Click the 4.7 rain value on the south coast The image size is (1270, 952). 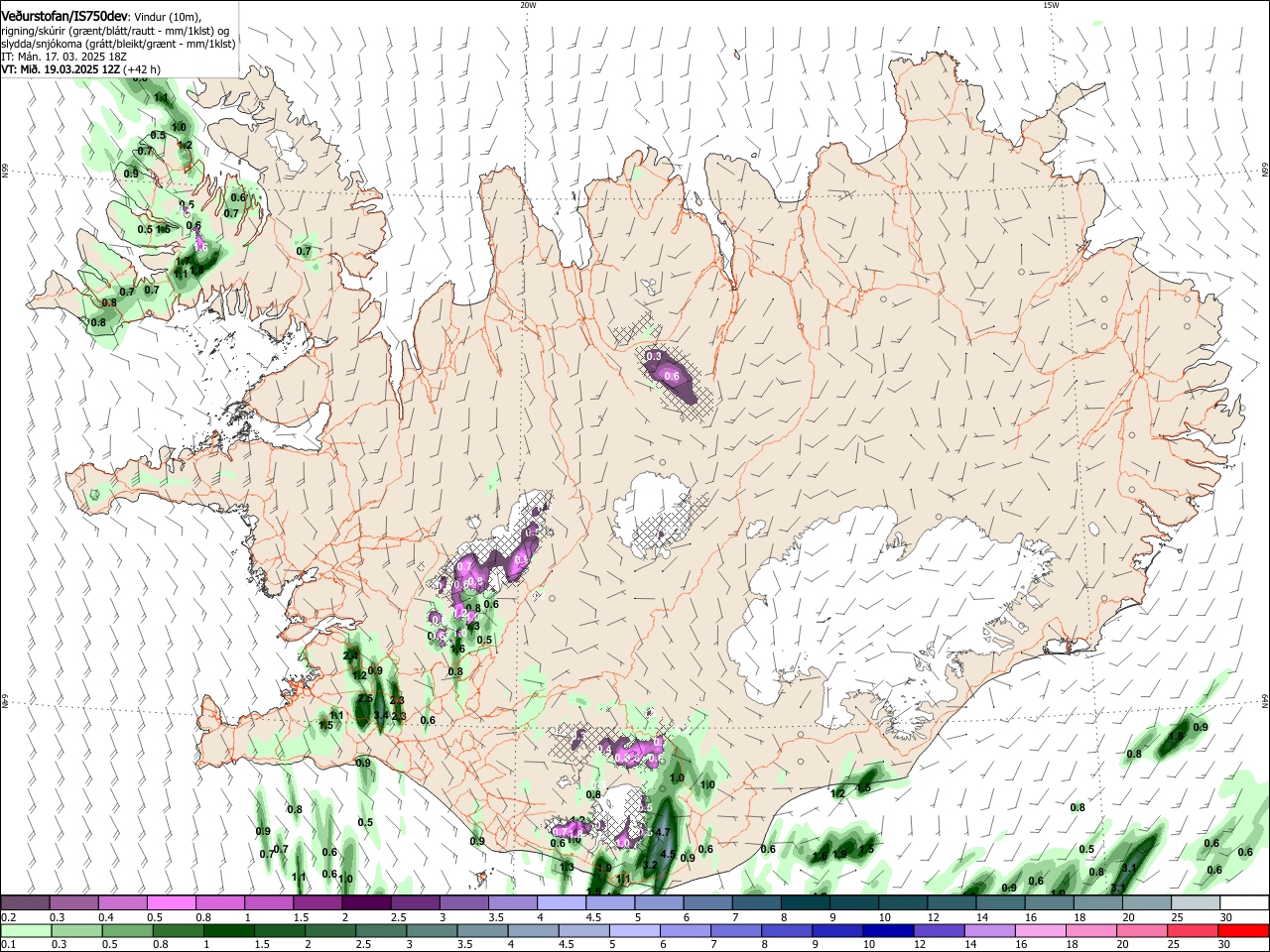click(664, 832)
